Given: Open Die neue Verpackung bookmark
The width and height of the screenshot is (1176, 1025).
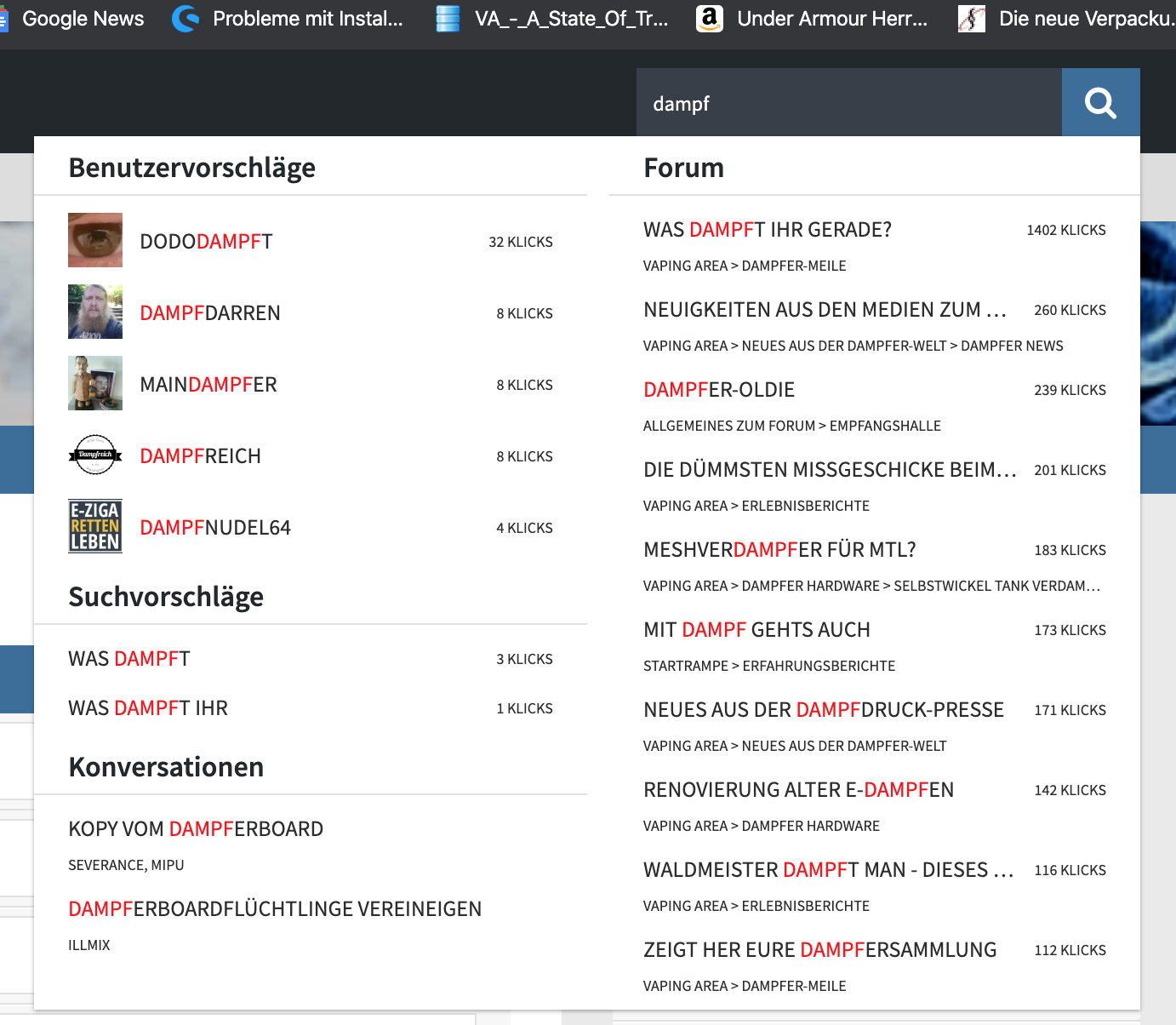Looking at the screenshot, I should click(1072, 19).
